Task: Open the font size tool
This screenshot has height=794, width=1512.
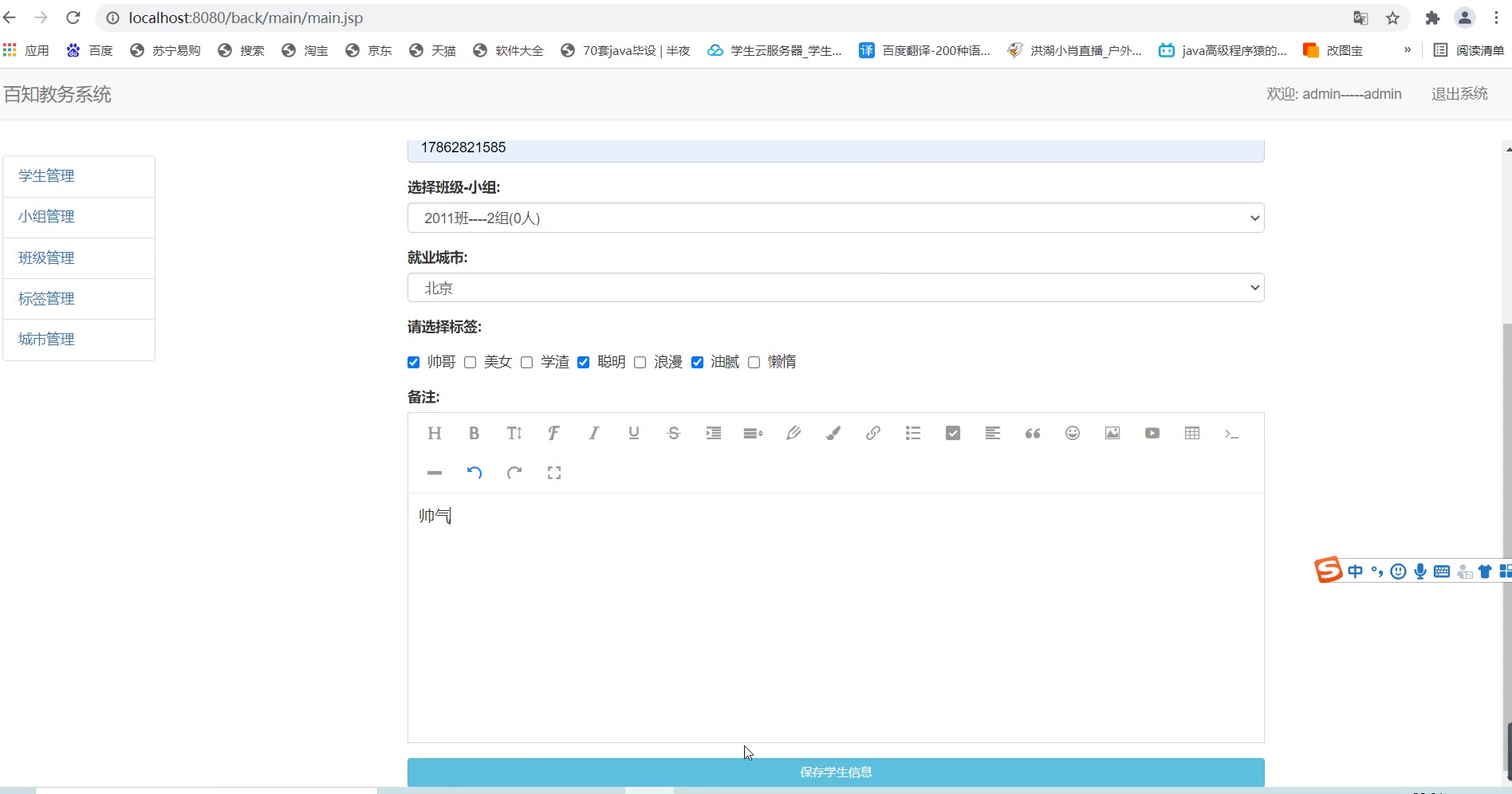Action: (x=514, y=433)
